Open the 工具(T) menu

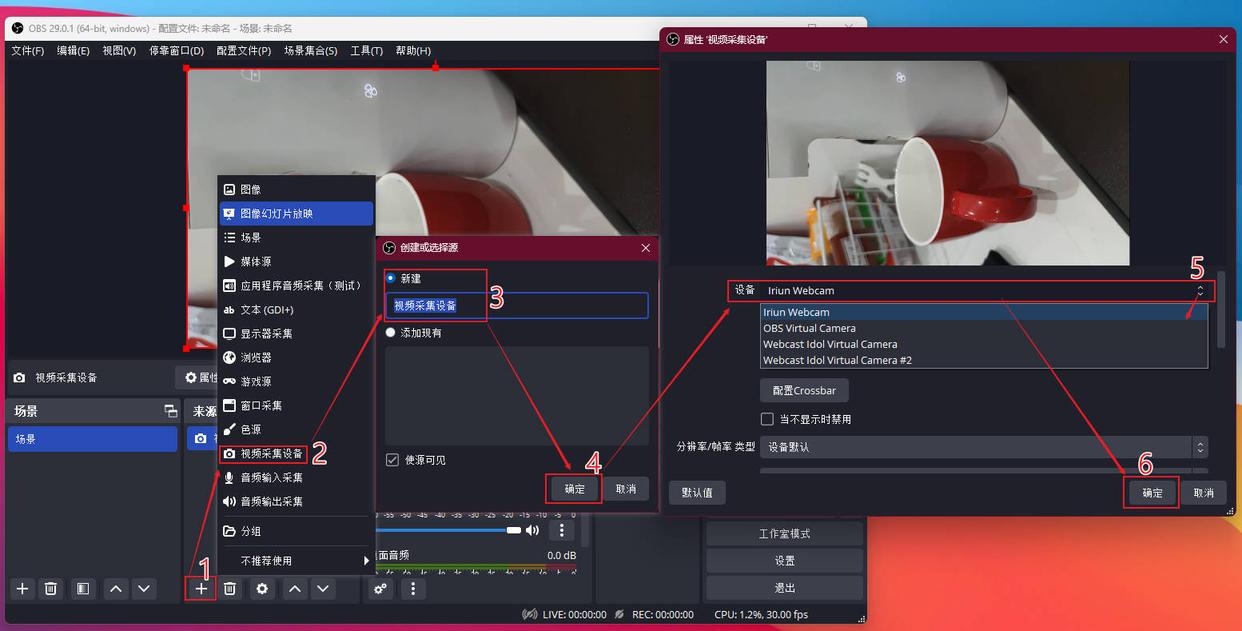click(369, 50)
